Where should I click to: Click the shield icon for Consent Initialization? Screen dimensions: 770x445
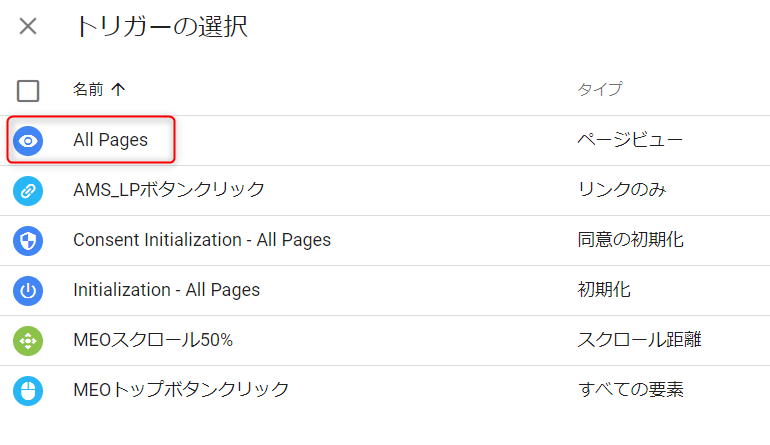28,241
